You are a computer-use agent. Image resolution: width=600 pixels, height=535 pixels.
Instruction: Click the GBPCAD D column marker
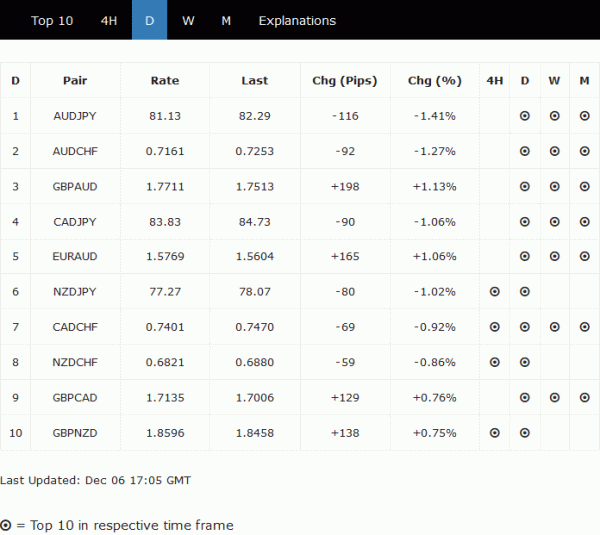(525, 398)
